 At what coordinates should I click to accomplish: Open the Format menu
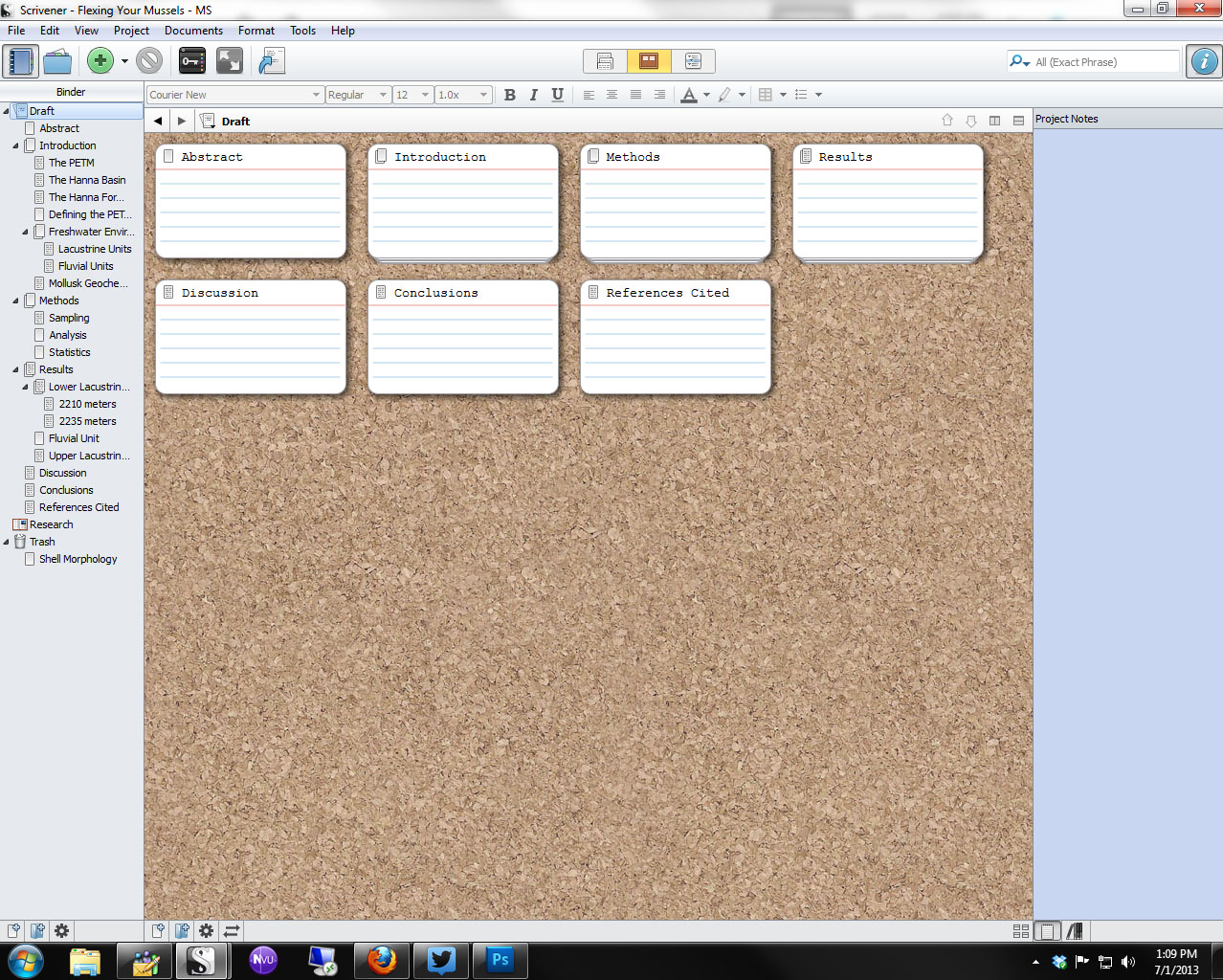256,31
